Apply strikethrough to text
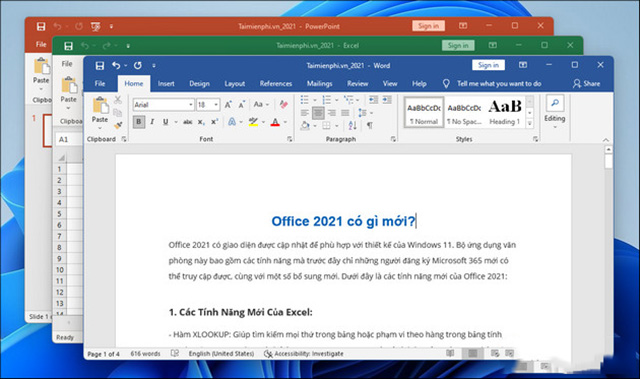640x379 pixels. pyautogui.click(x=187, y=122)
